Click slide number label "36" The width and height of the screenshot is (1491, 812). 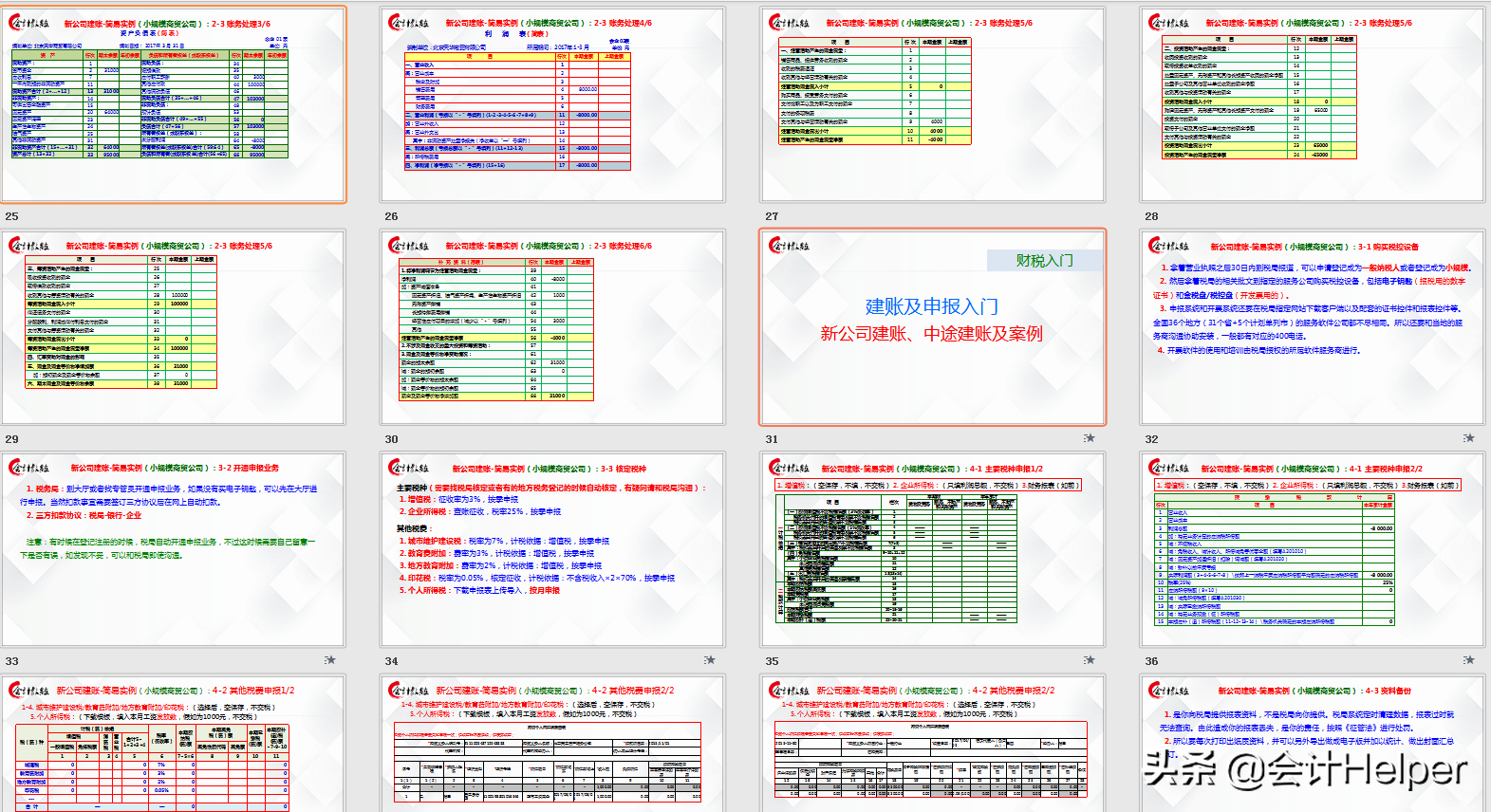point(1151,661)
